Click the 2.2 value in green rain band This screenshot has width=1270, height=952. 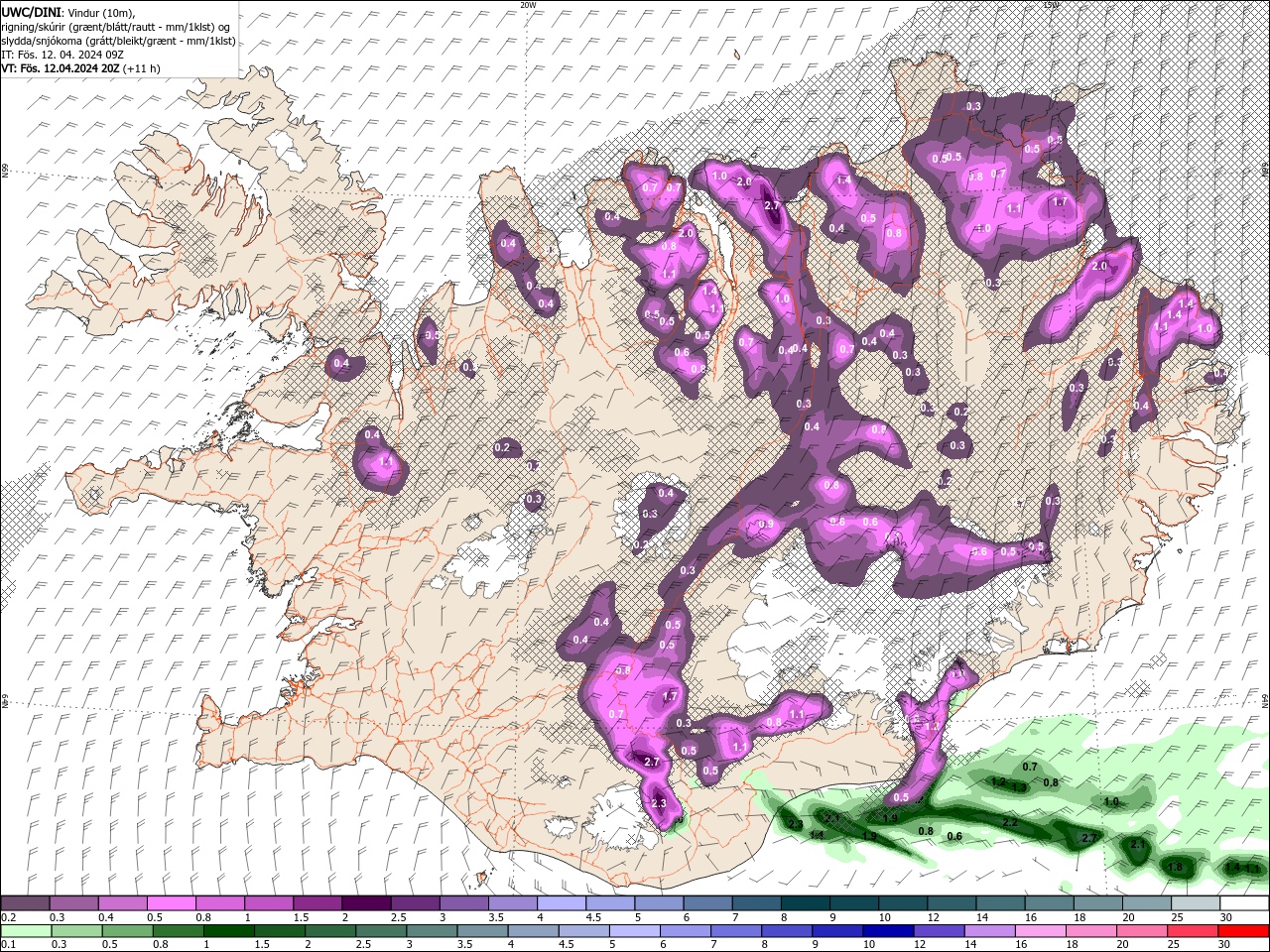(1010, 823)
